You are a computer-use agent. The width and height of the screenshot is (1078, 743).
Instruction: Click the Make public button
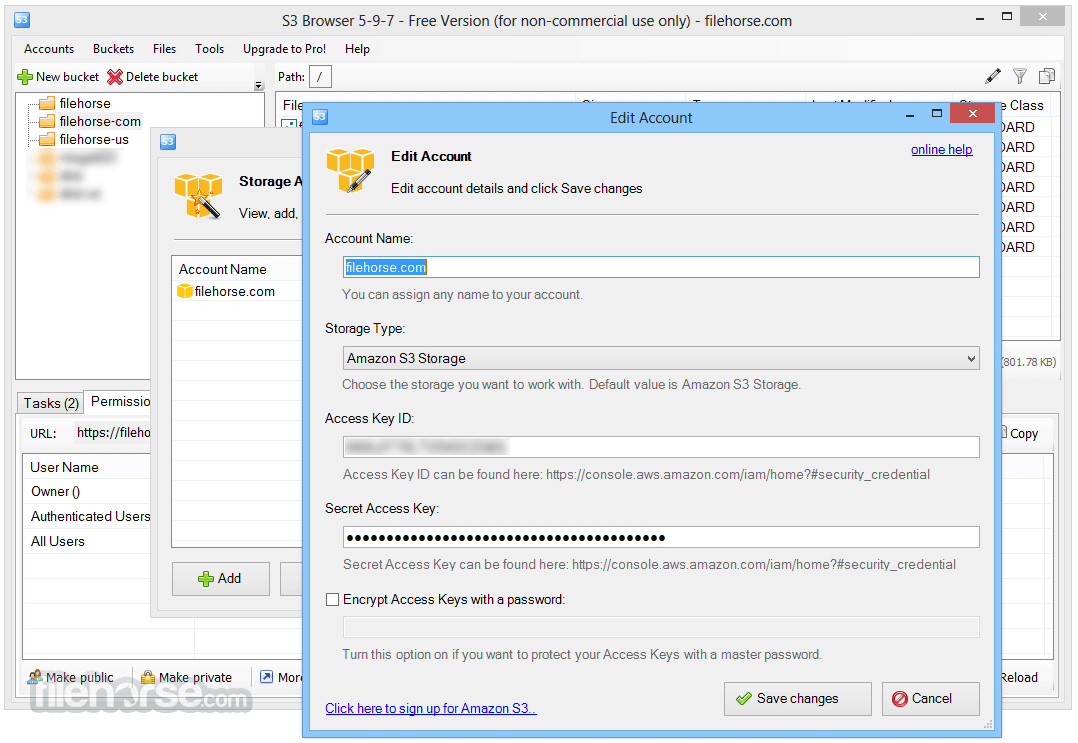click(70, 678)
